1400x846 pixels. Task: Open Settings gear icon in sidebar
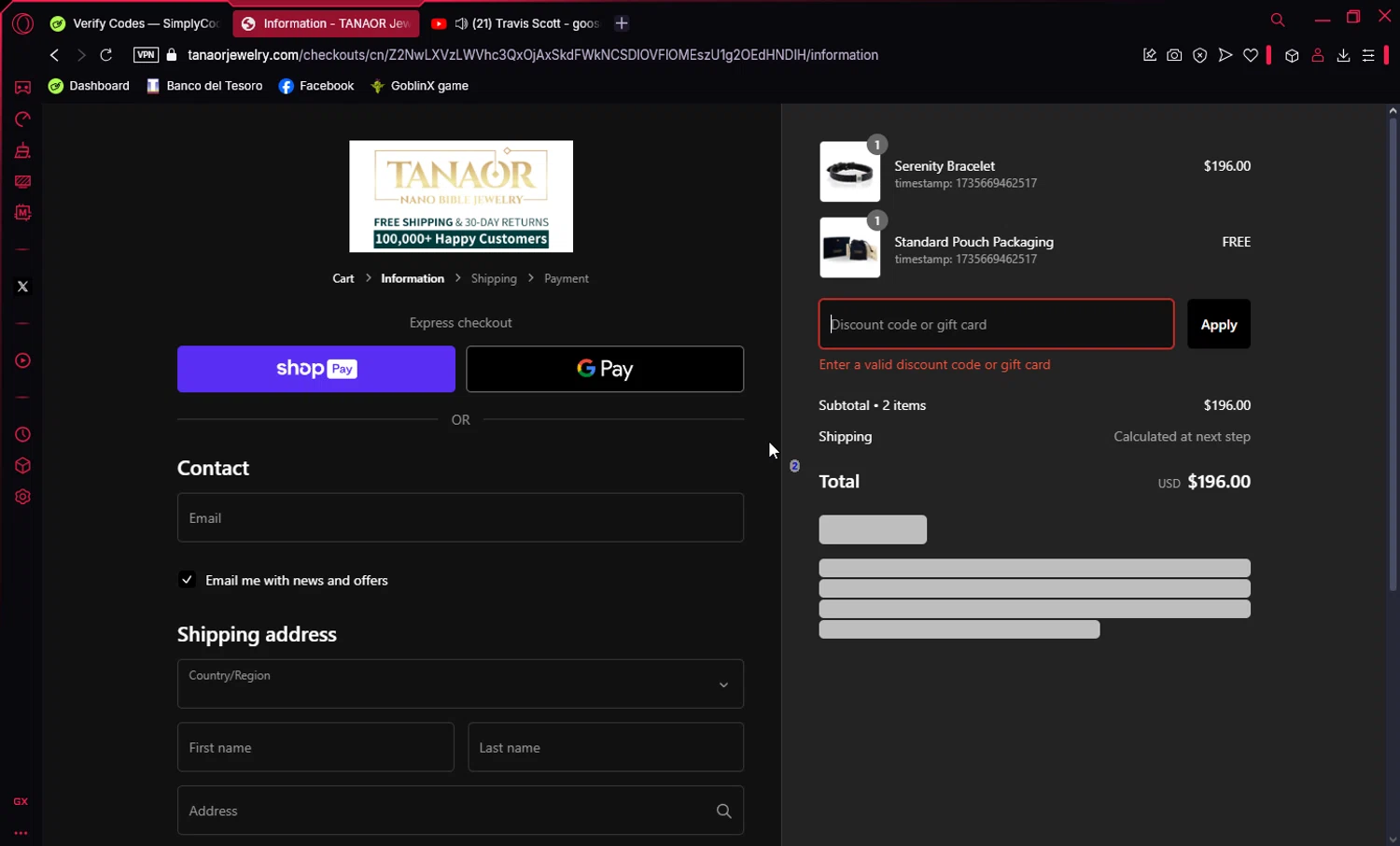point(22,497)
